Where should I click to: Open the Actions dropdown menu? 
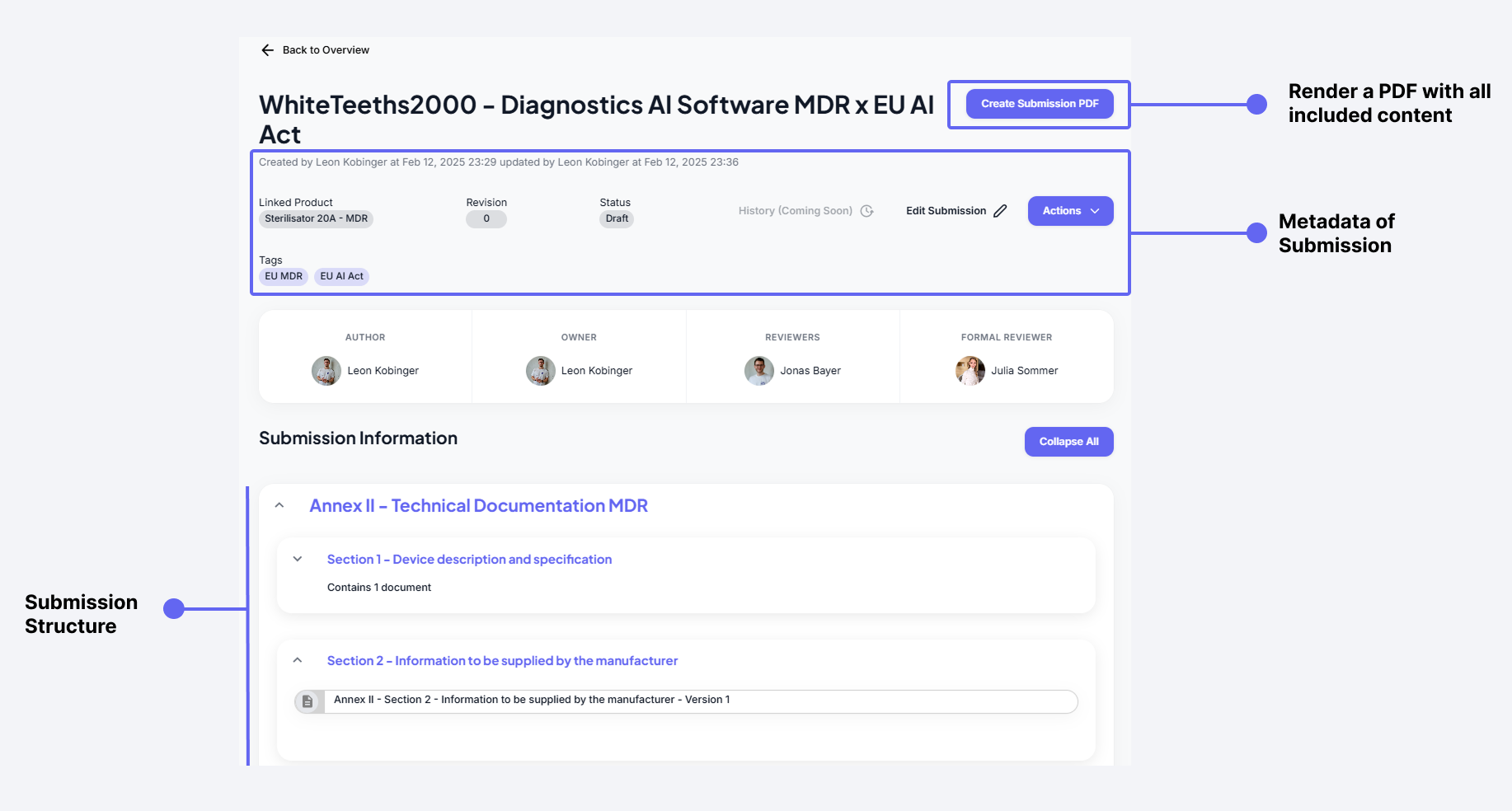1070,211
